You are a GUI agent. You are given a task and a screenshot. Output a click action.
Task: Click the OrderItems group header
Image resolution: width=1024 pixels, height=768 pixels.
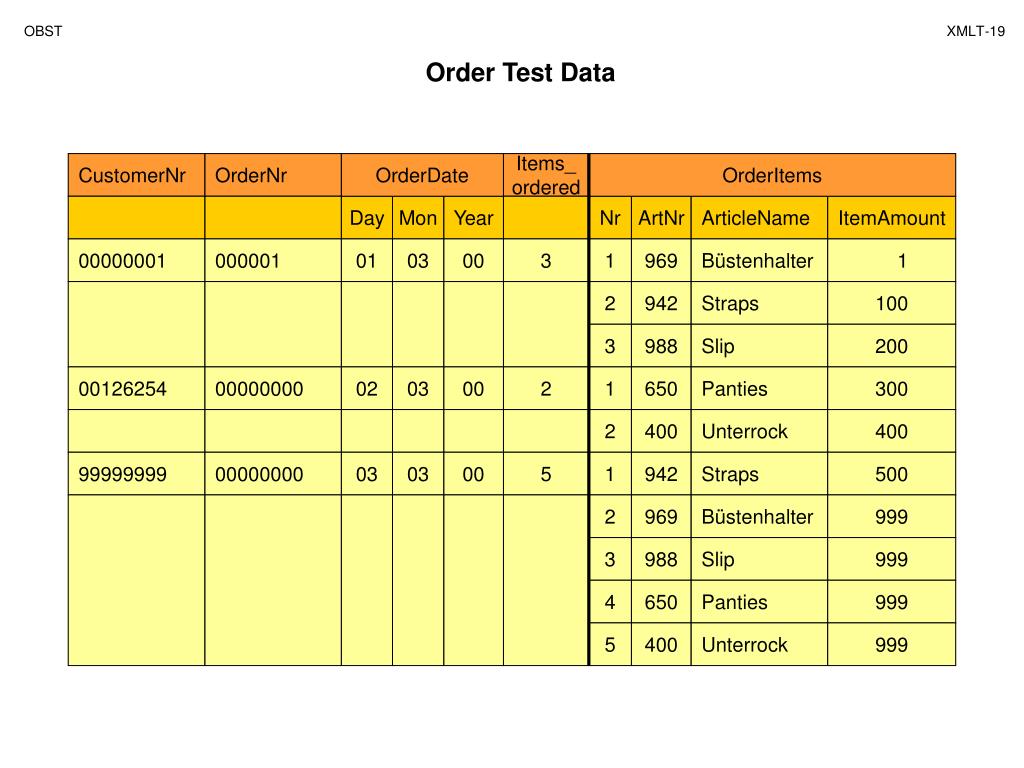pos(772,175)
